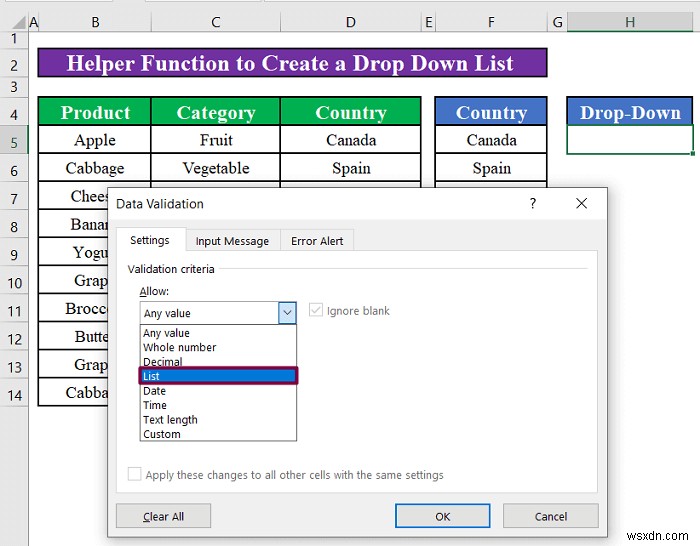Click the Drop-Down header cell

tap(629, 112)
